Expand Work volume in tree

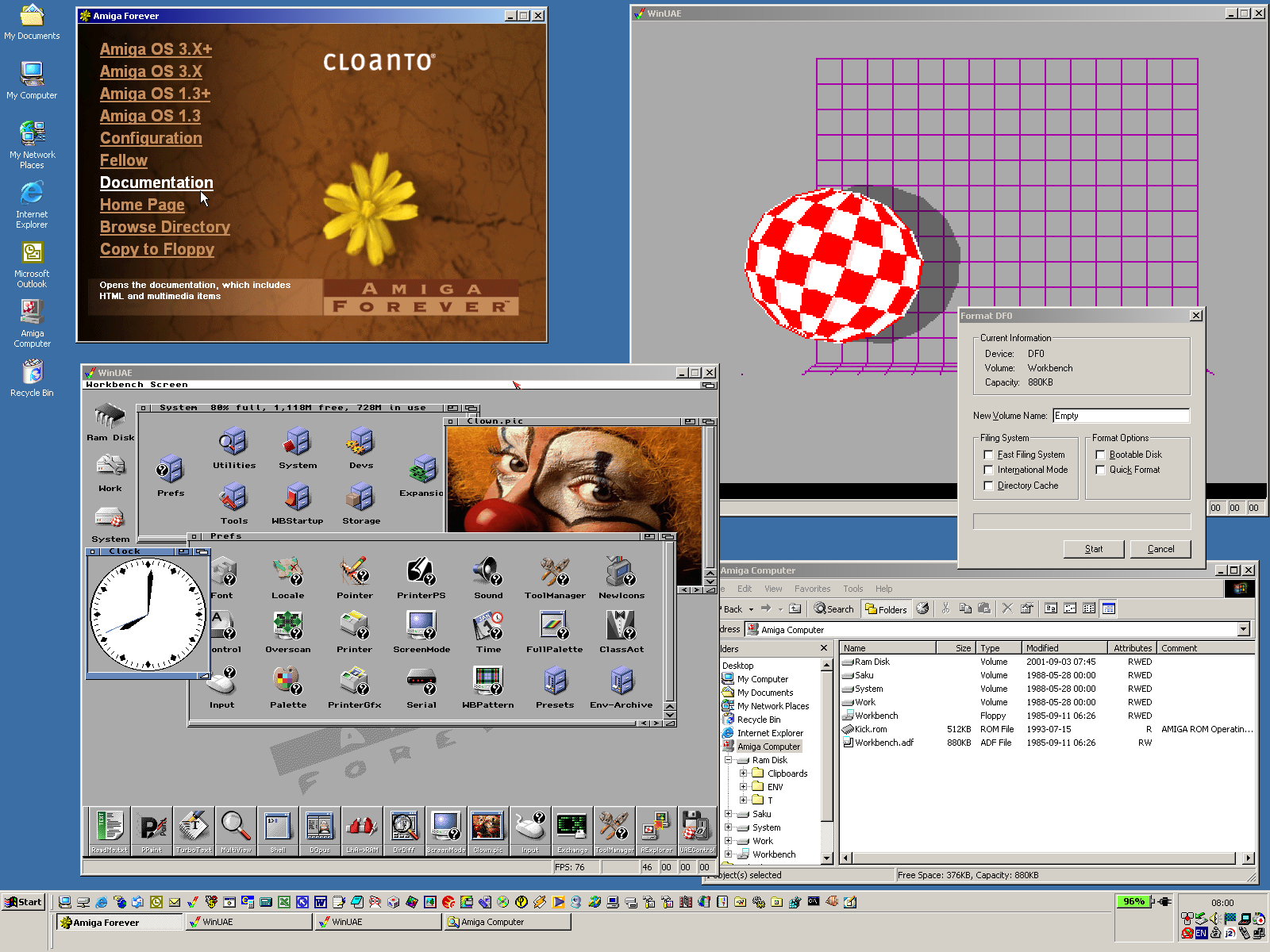pyautogui.click(x=728, y=841)
